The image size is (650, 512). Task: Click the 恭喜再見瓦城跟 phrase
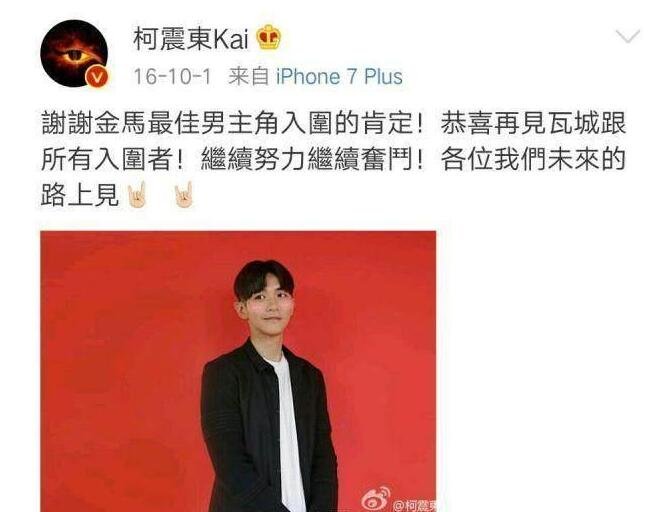533,123
